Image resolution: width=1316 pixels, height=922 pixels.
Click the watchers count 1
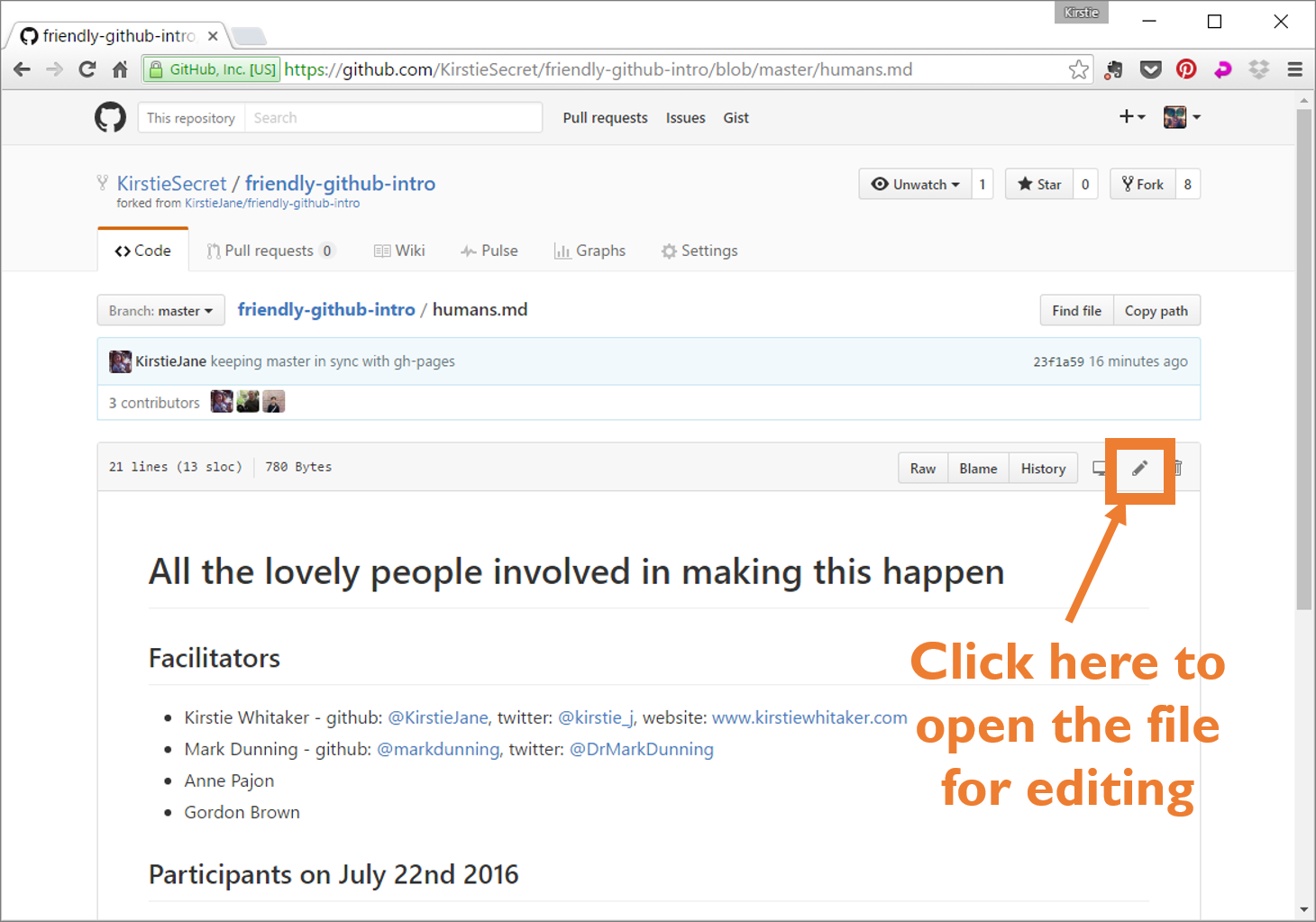(982, 184)
